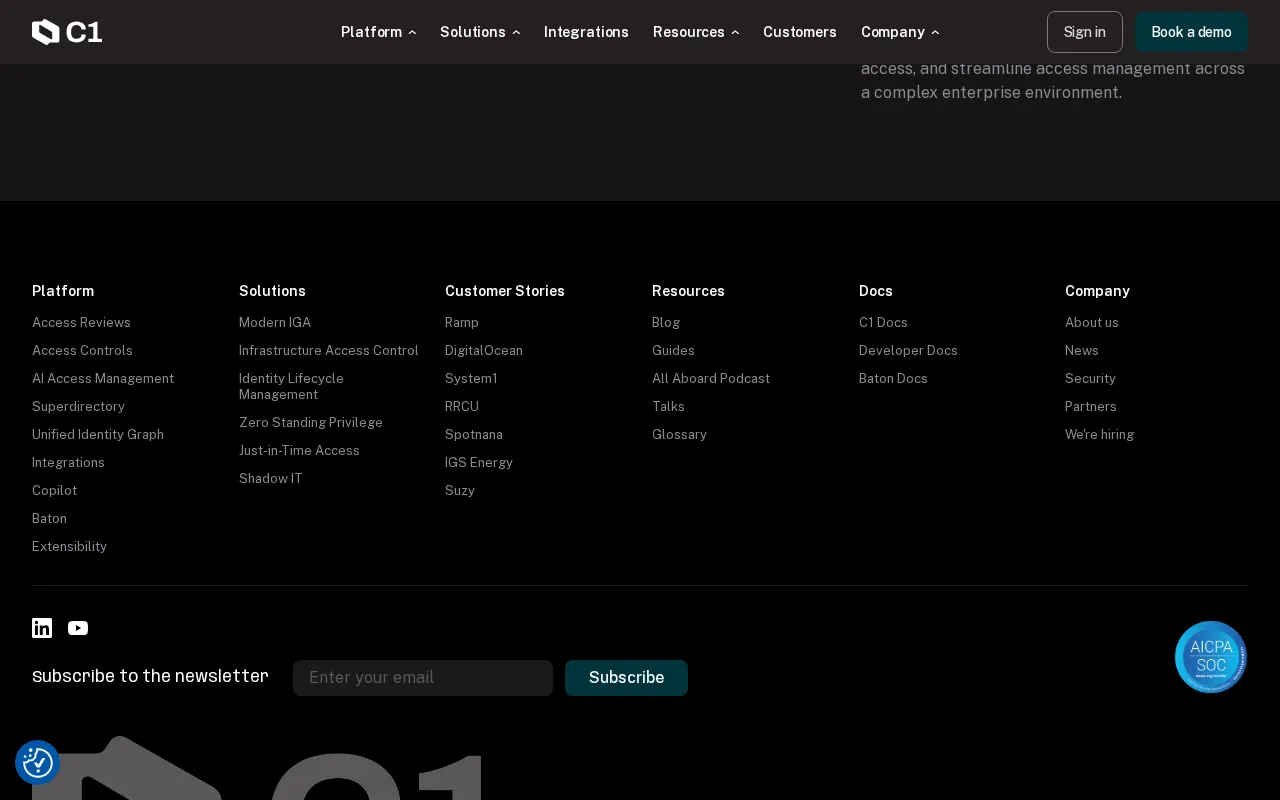Open Customers in top navigation
Image resolution: width=1280 pixels, height=800 pixels.
point(800,32)
